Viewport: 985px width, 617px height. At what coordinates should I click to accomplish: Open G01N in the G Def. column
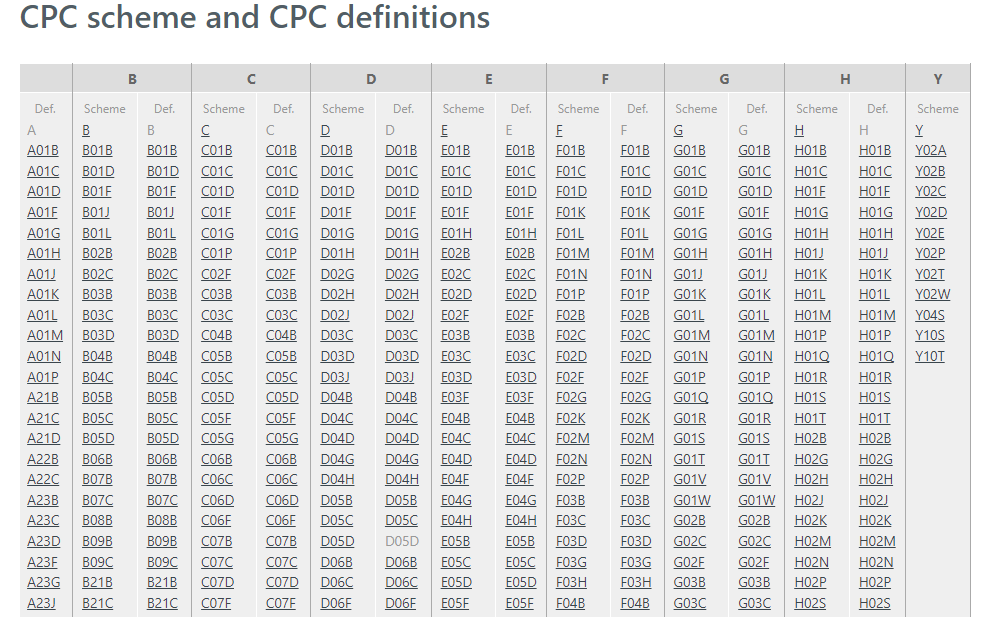(x=755, y=356)
